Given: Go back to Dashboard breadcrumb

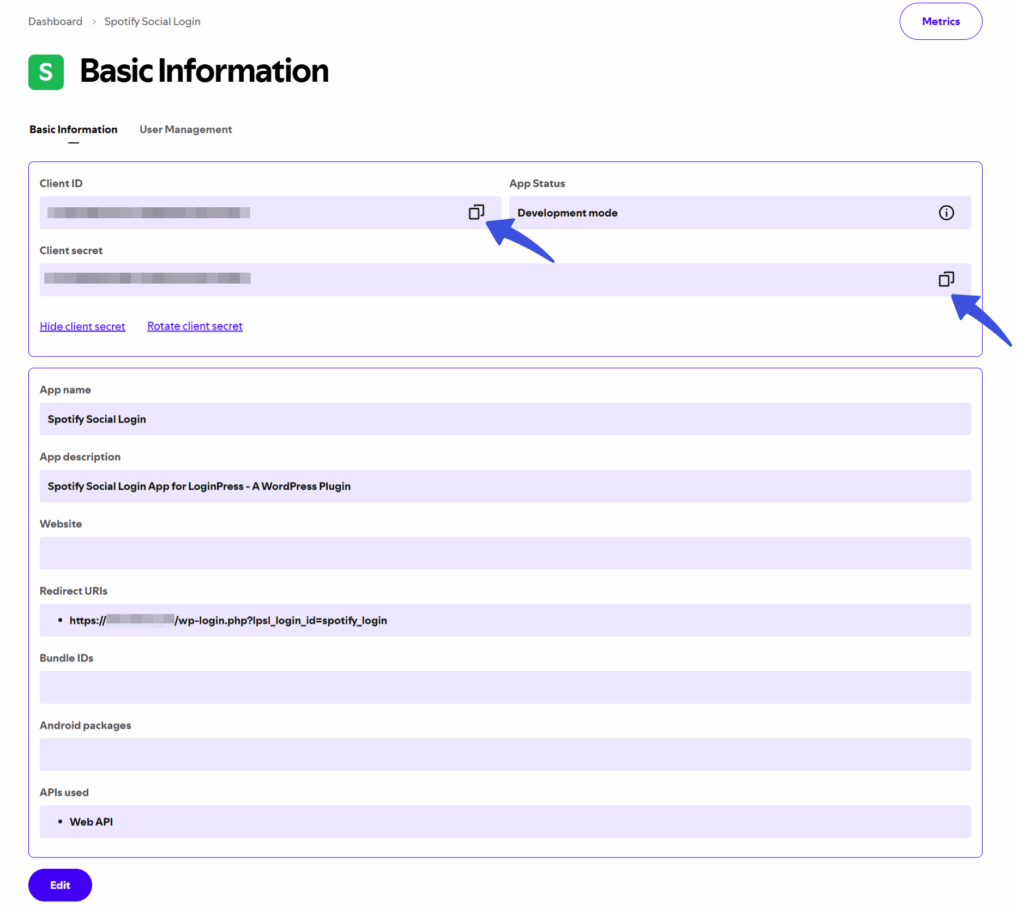Looking at the screenshot, I should [56, 22].
